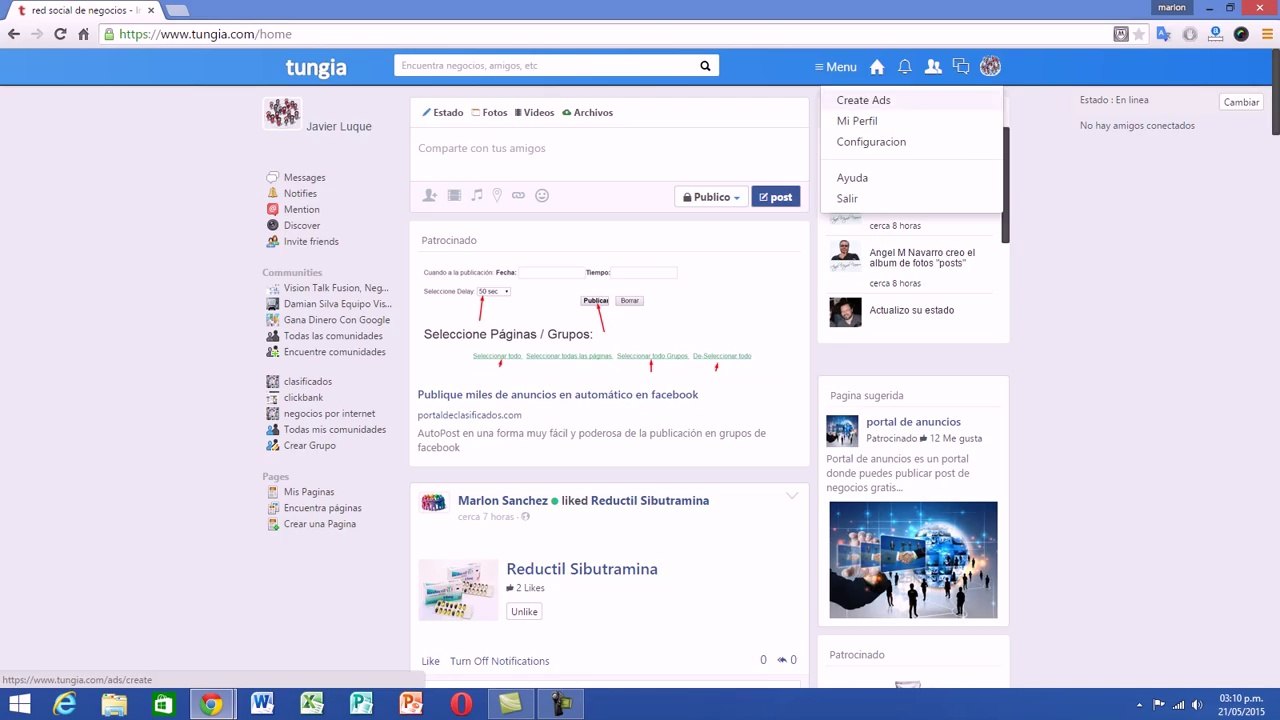The width and height of the screenshot is (1280, 720).
Task: Click the music note icon in the composer
Action: [x=477, y=196]
